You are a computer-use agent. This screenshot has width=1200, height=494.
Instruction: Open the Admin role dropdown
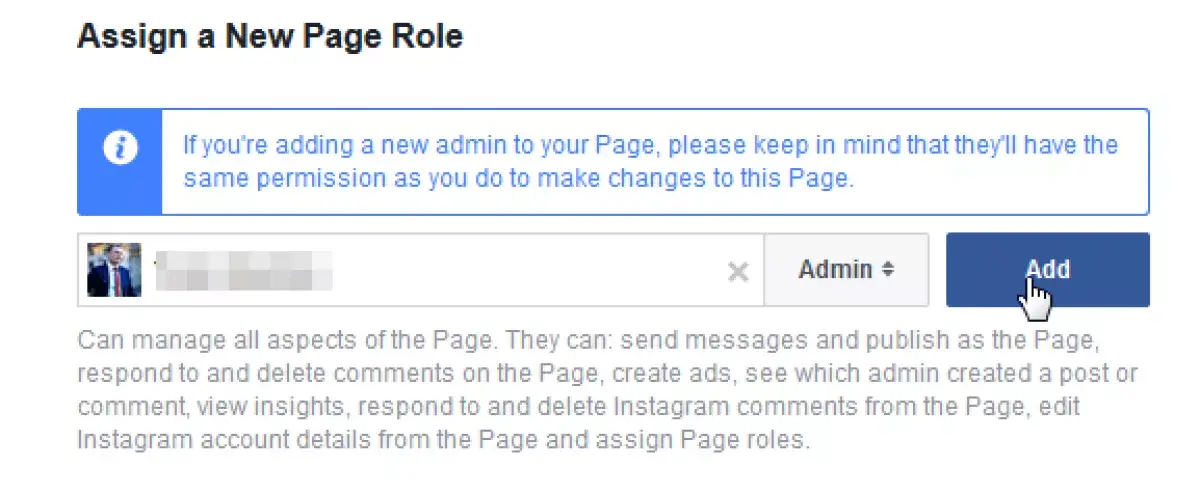(x=846, y=270)
